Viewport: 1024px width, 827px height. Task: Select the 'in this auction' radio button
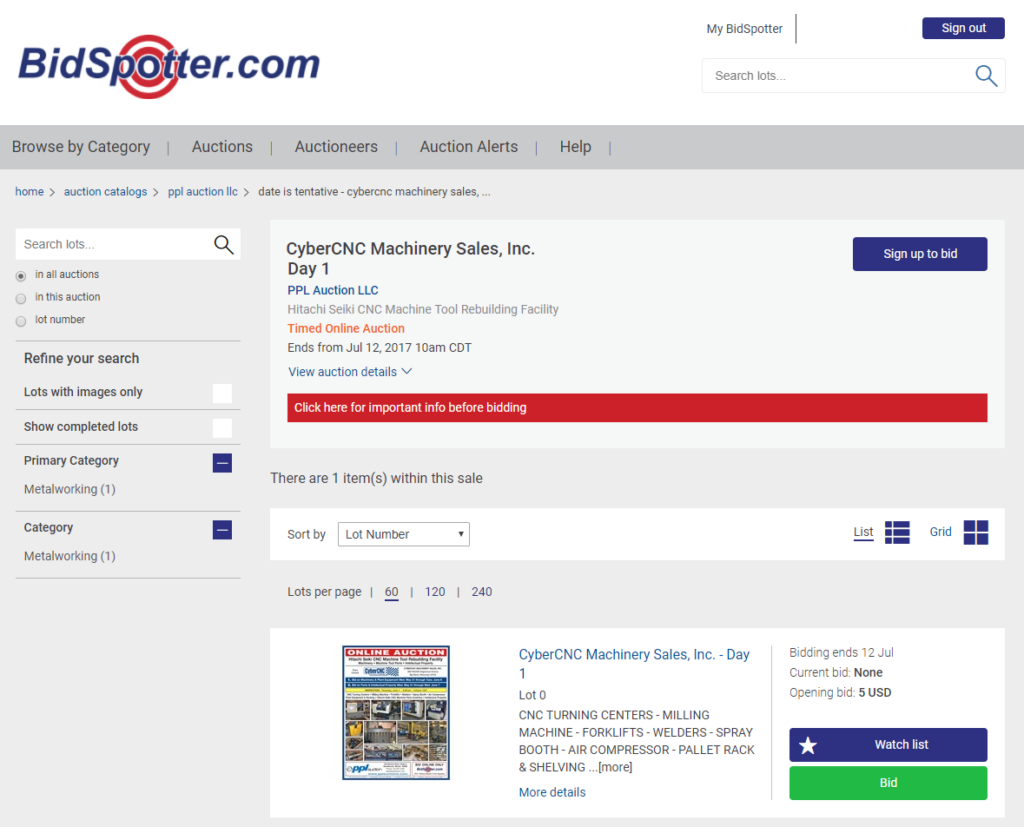pos(20,296)
